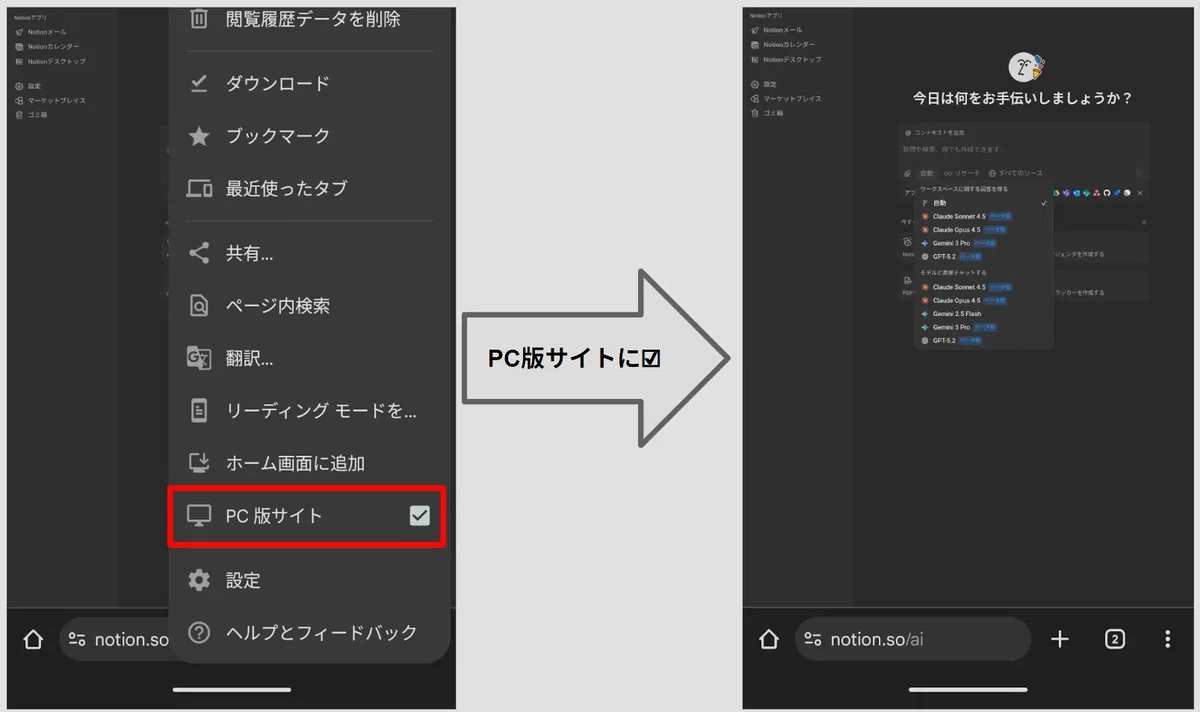The height and width of the screenshot is (712, 1200).
Task: Close the app integrations icon row
Action: tap(1139, 192)
